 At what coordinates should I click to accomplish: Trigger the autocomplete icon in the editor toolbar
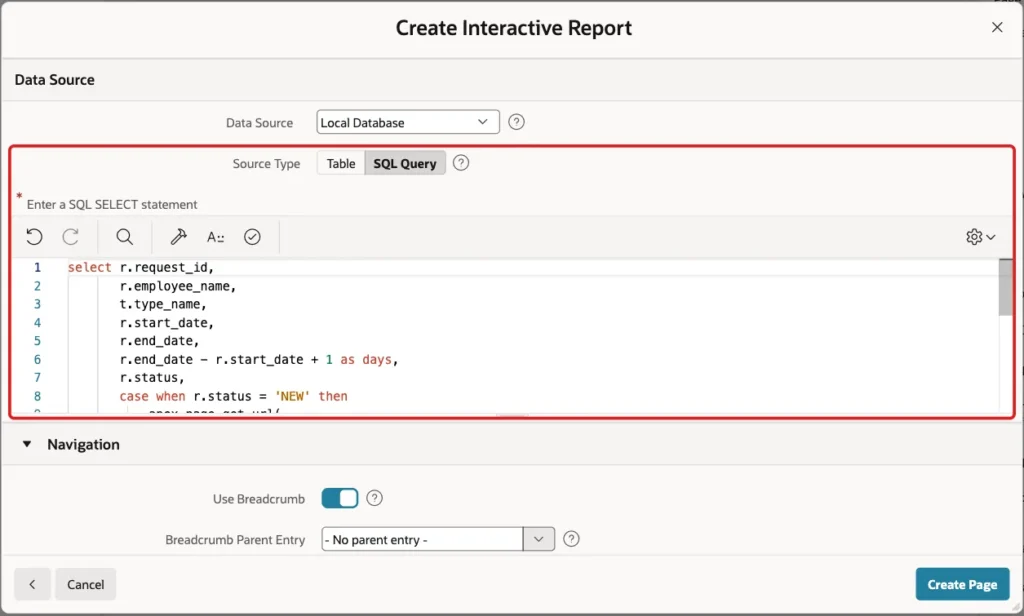(x=216, y=236)
